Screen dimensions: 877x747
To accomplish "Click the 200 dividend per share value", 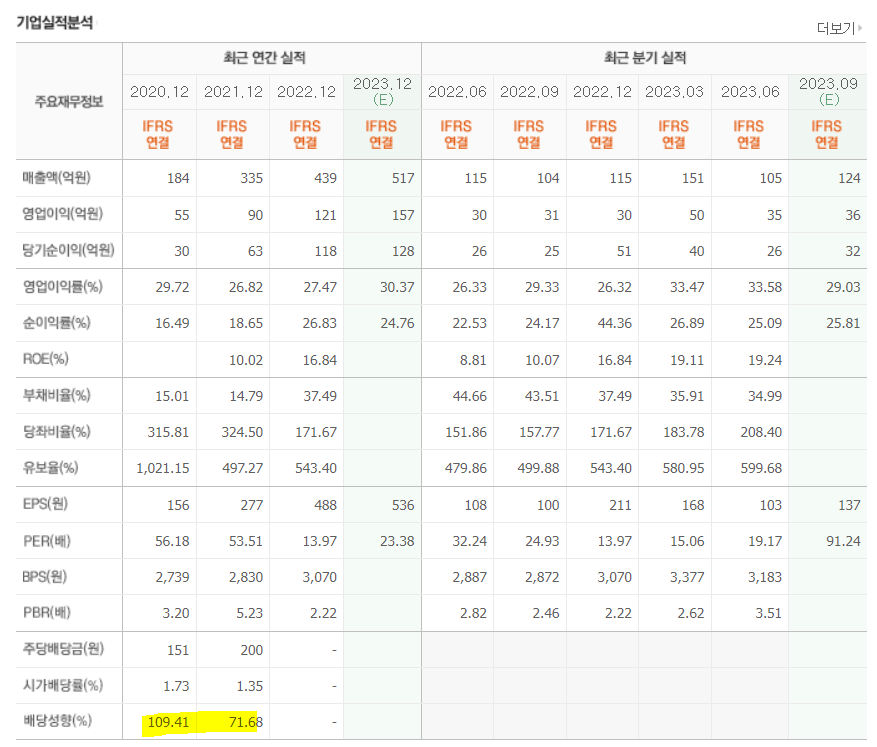I will (x=252, y=650).
